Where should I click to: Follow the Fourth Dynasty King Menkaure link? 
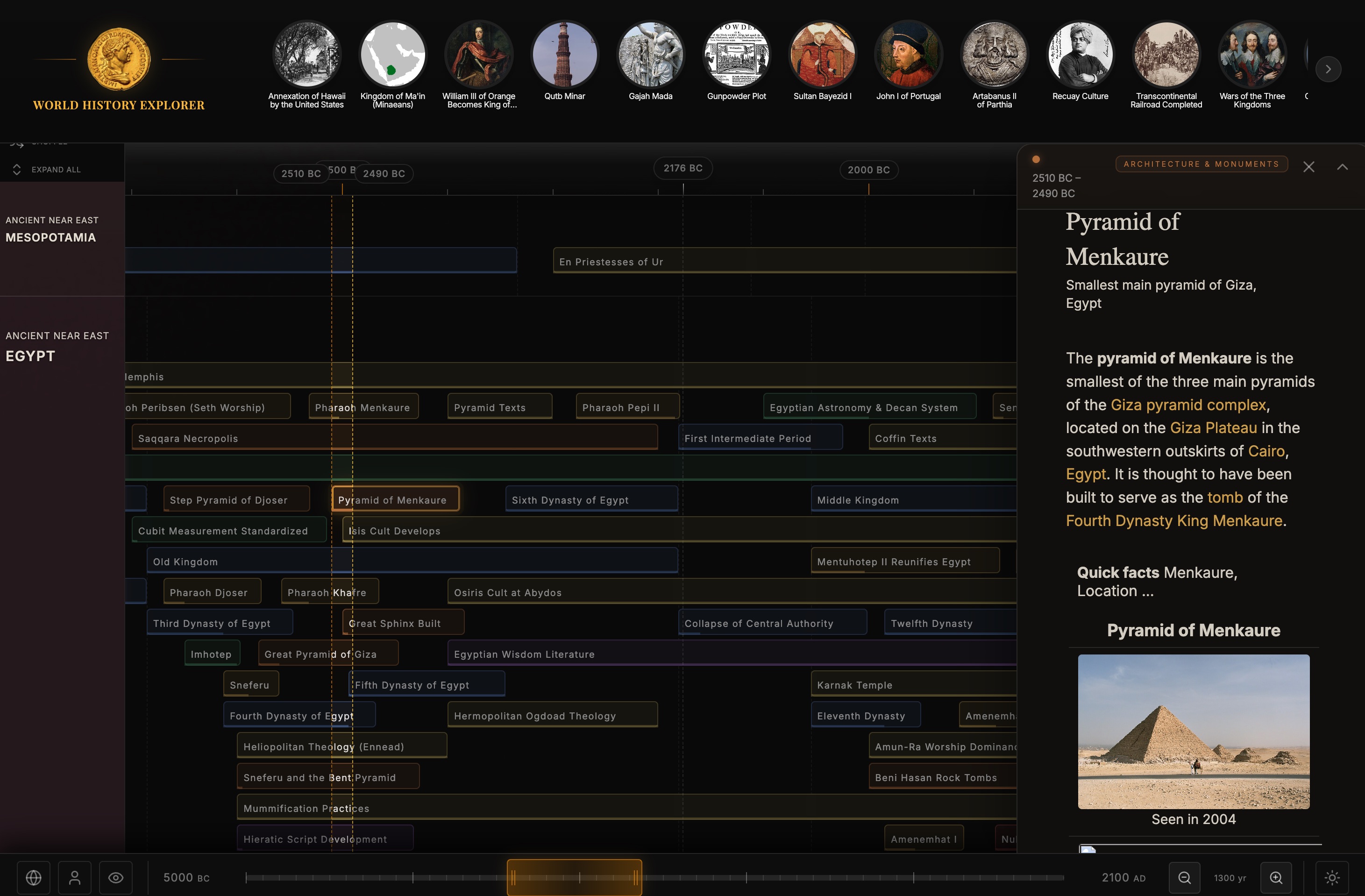pos(1174,521)
